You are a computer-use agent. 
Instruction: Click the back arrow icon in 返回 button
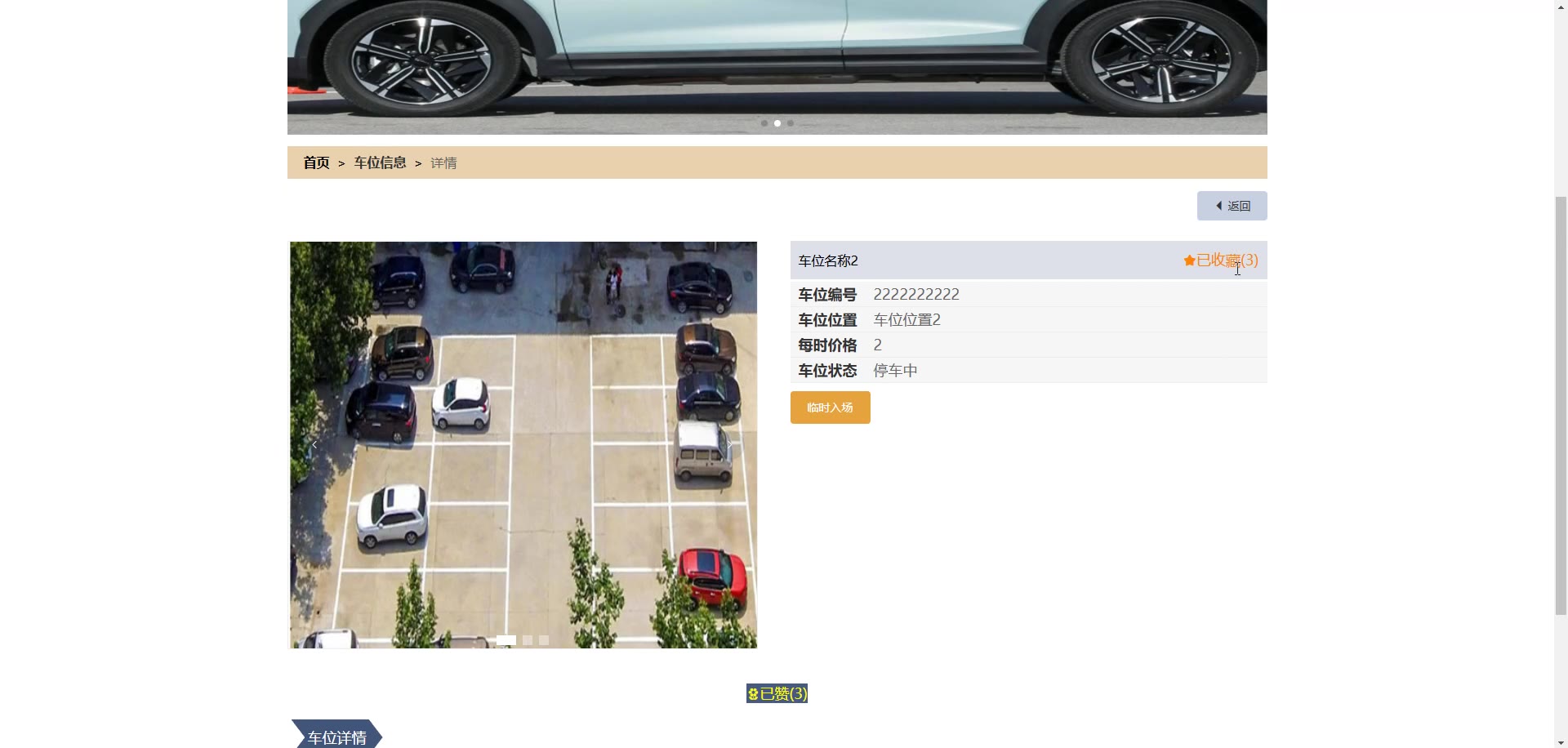click(x=1218, y=206)
